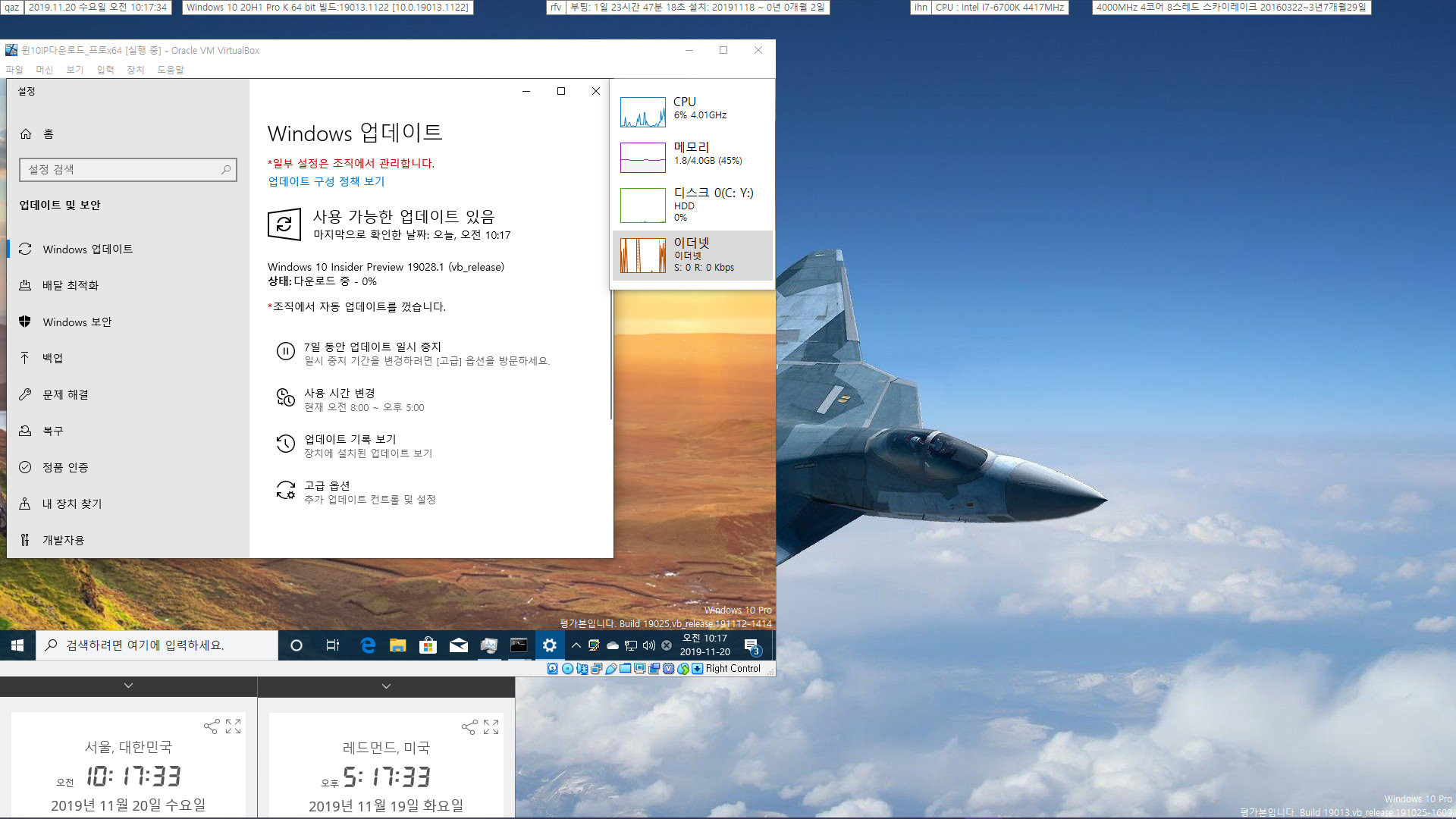The image size is (1456, 819).
Task: Open File Explorer from guest taskbar
Action: [398, 645]
